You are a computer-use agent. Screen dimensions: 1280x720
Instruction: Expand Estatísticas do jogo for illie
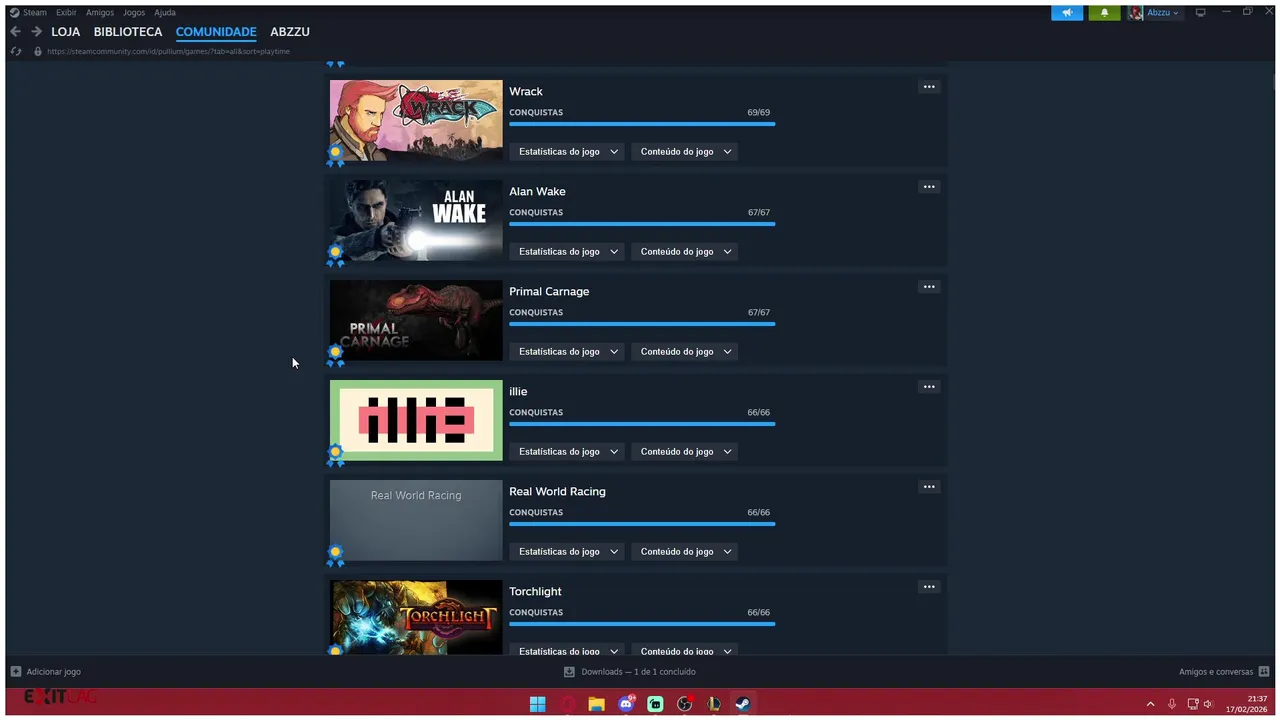(568, 452)
